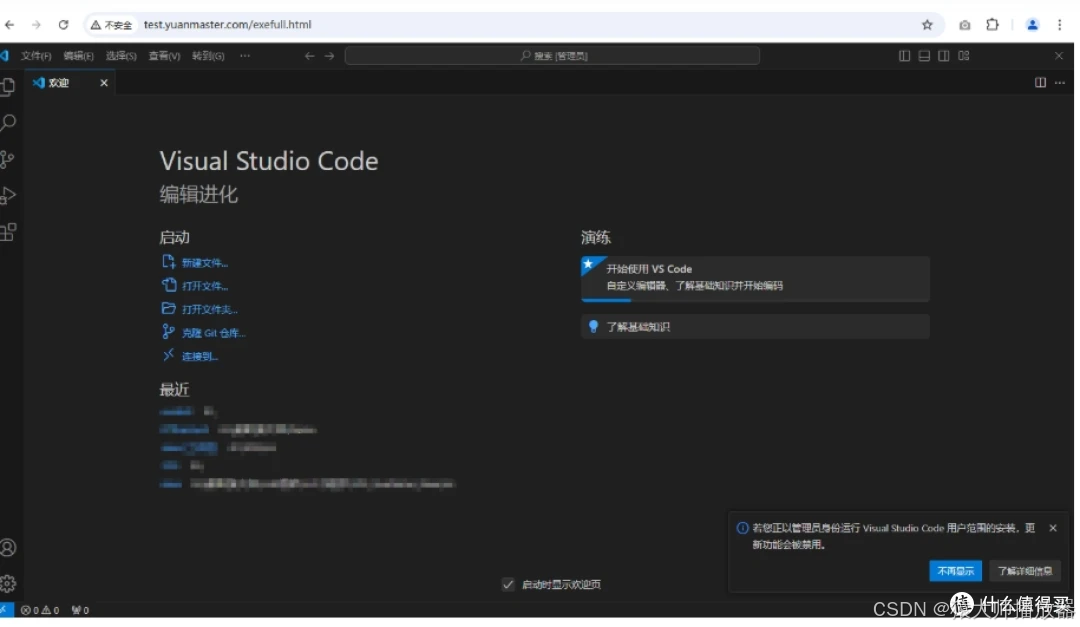The width and height of the screenshot is (1080, 627).
Task: Open the 文件(F) menu
Action: click(x=36, y=56)
